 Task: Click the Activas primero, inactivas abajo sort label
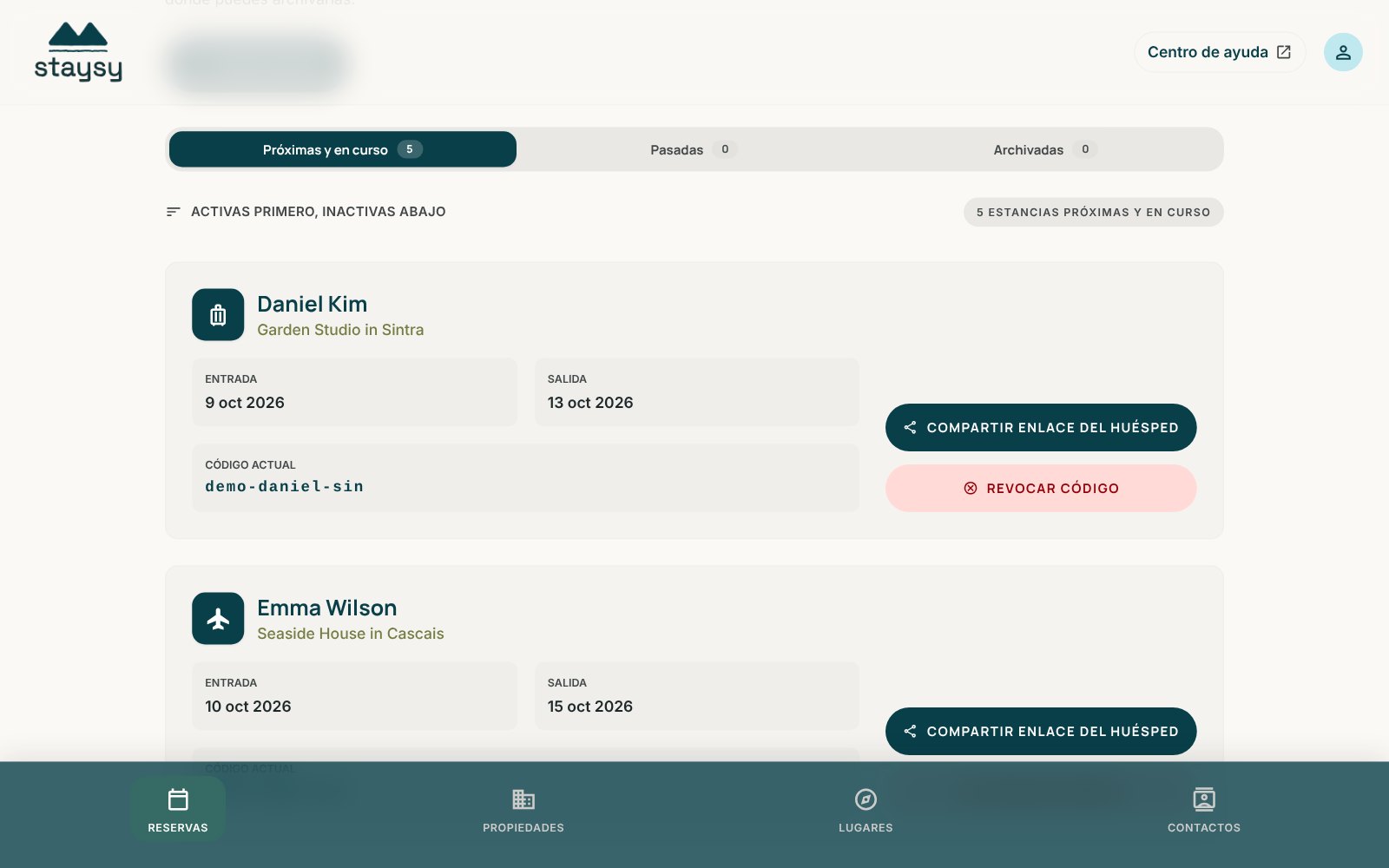pyautogui.click(x=319, y=212)
